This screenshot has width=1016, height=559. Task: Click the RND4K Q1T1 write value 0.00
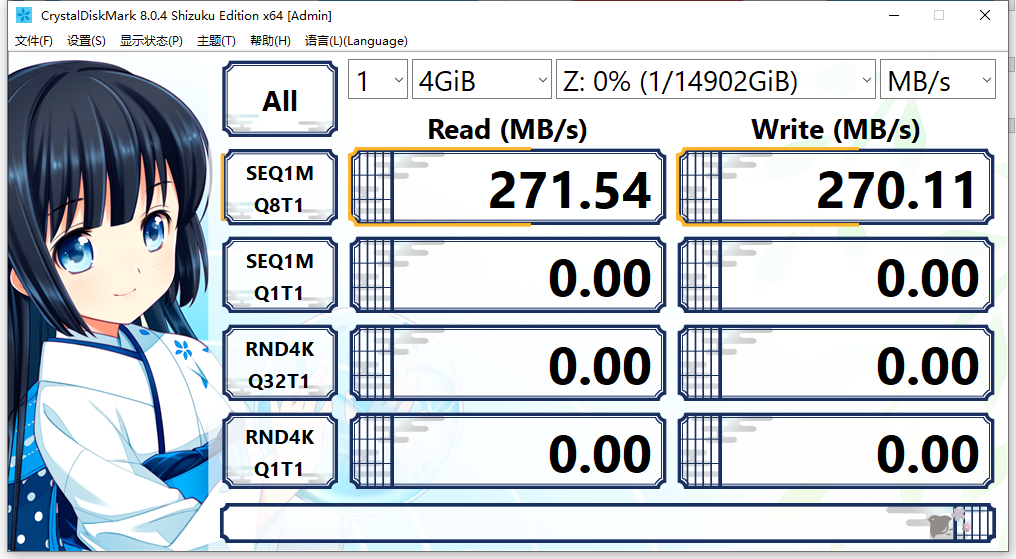pyautogui.click(x=835, y=452)
